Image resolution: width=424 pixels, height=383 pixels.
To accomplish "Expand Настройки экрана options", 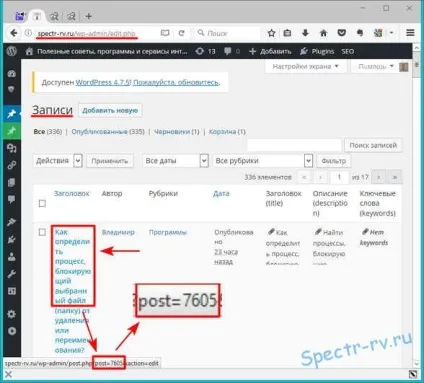I will point(305,66).
